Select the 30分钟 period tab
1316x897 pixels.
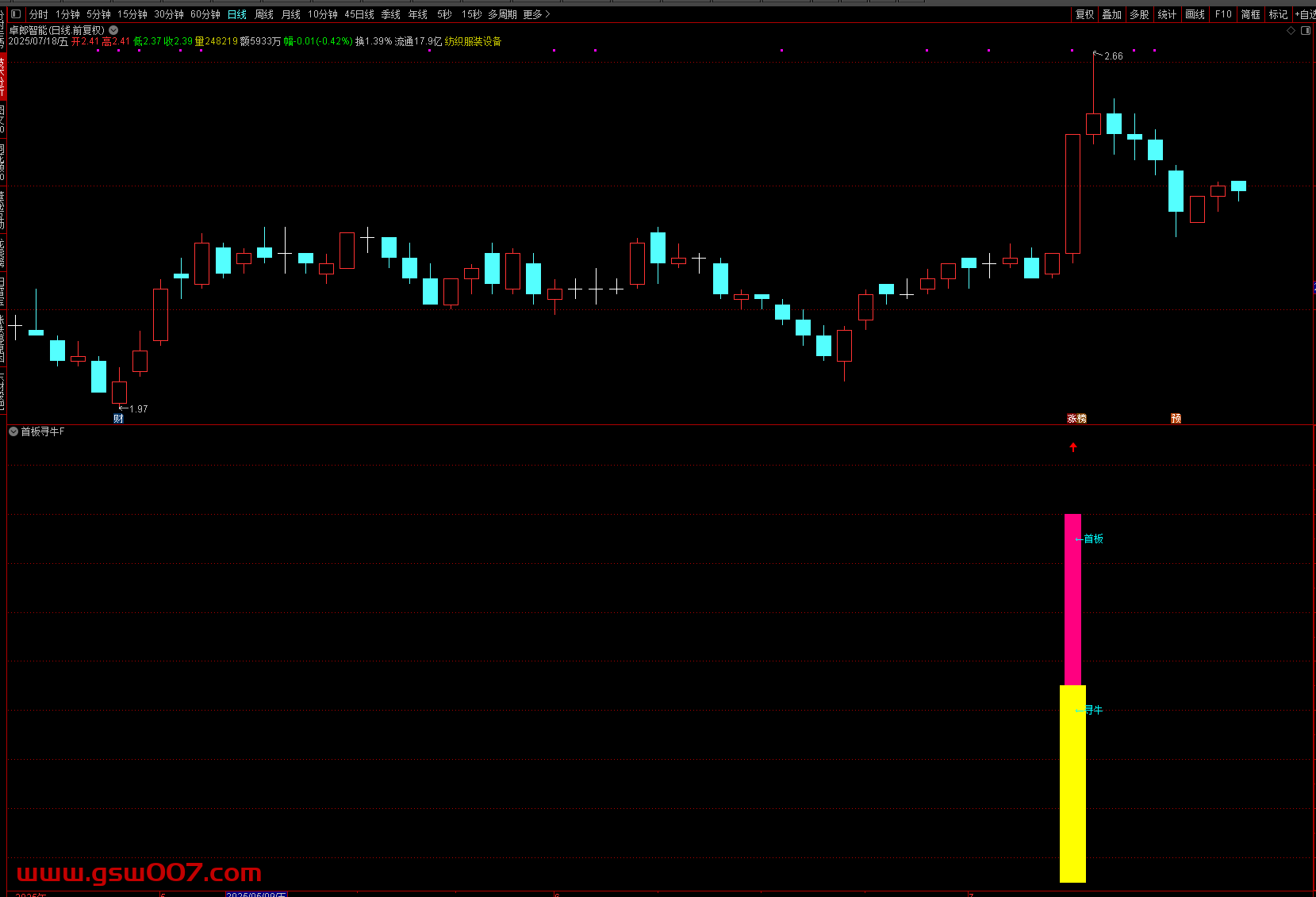tap(169, 14)
